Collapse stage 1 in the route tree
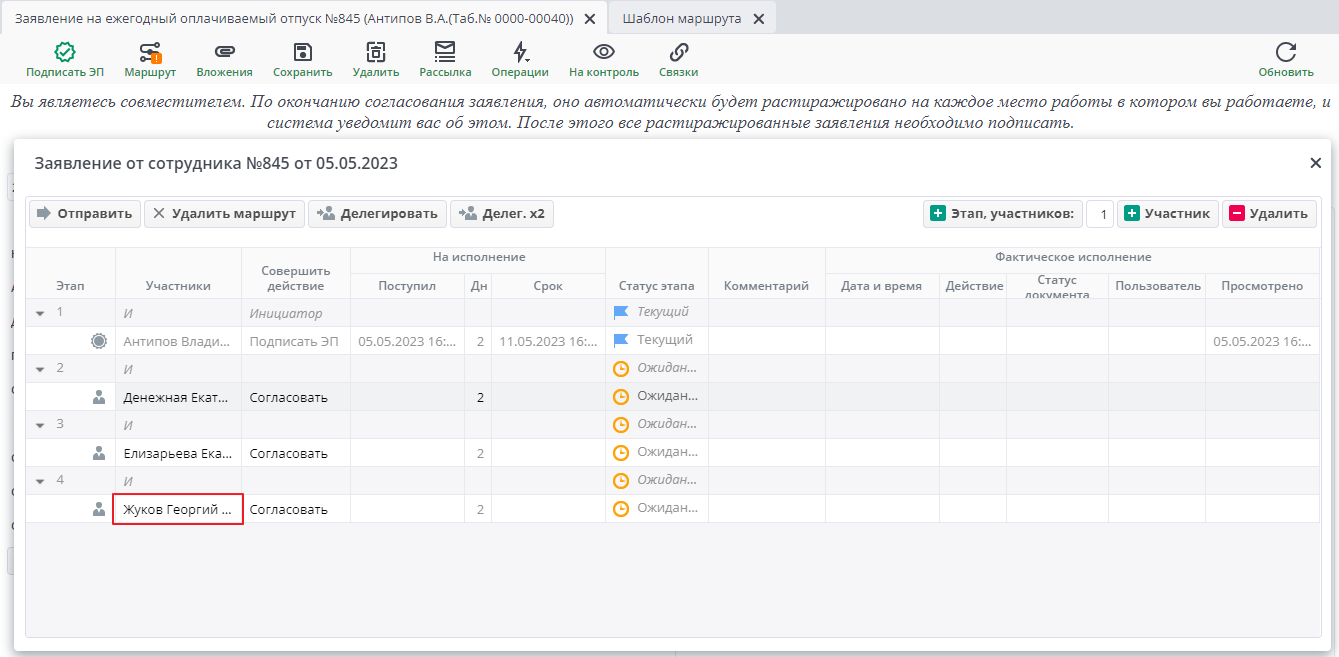 [x=40, y=313]
